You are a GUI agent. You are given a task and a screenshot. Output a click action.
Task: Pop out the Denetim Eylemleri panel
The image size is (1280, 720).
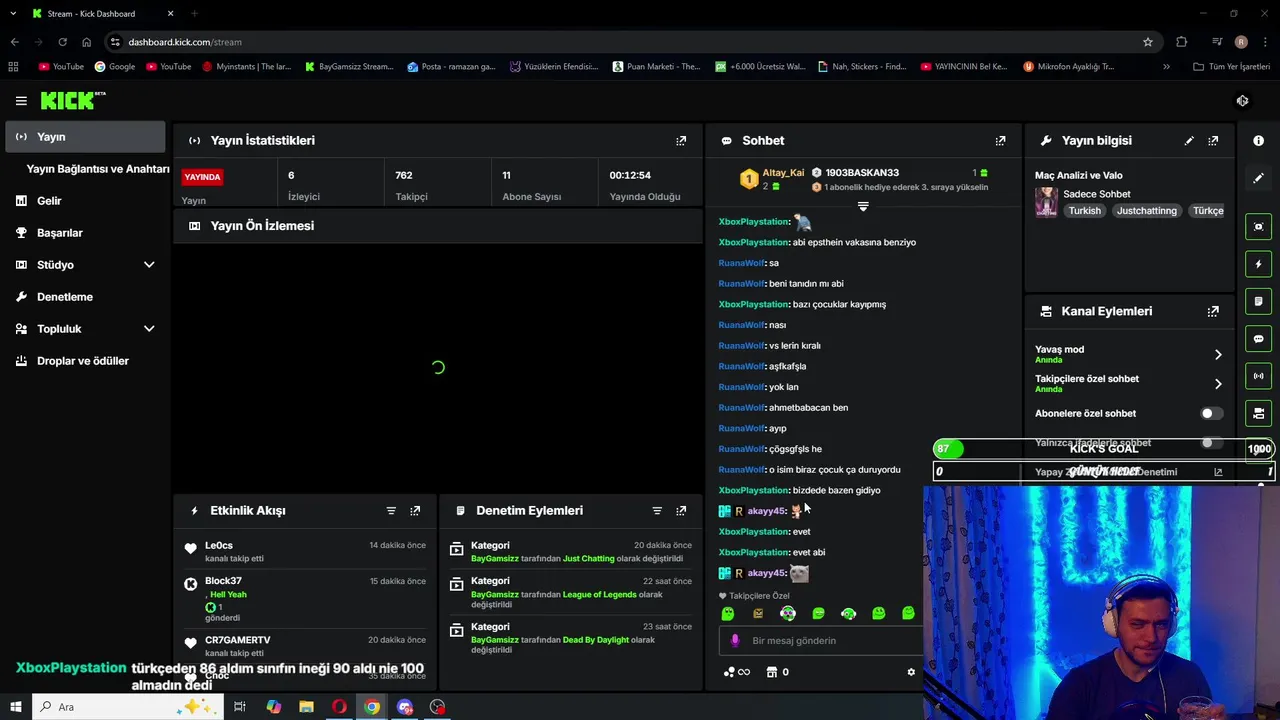point(681,511)
